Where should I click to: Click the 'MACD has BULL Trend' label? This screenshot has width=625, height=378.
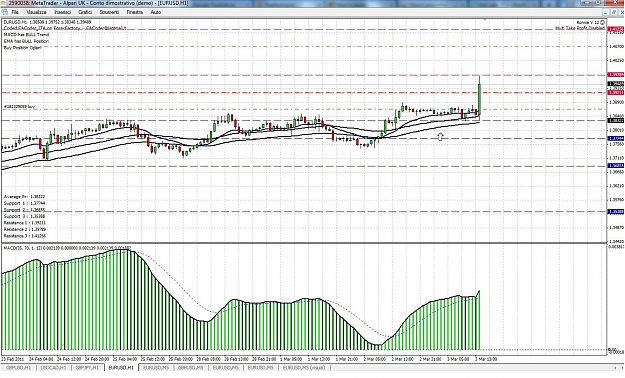[x=26, y=35]
